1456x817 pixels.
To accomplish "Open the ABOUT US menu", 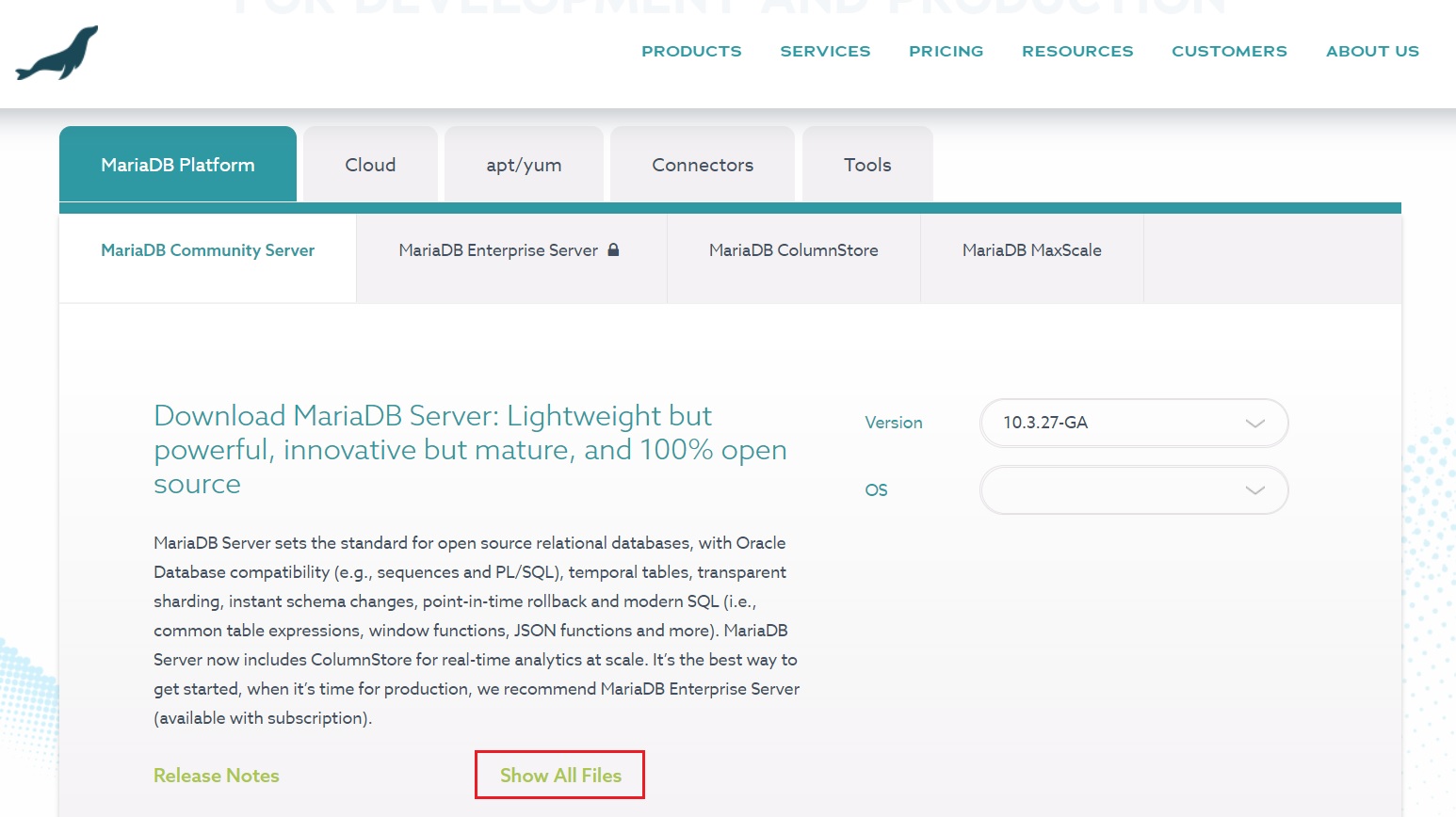I will [x=1372, y=52].
